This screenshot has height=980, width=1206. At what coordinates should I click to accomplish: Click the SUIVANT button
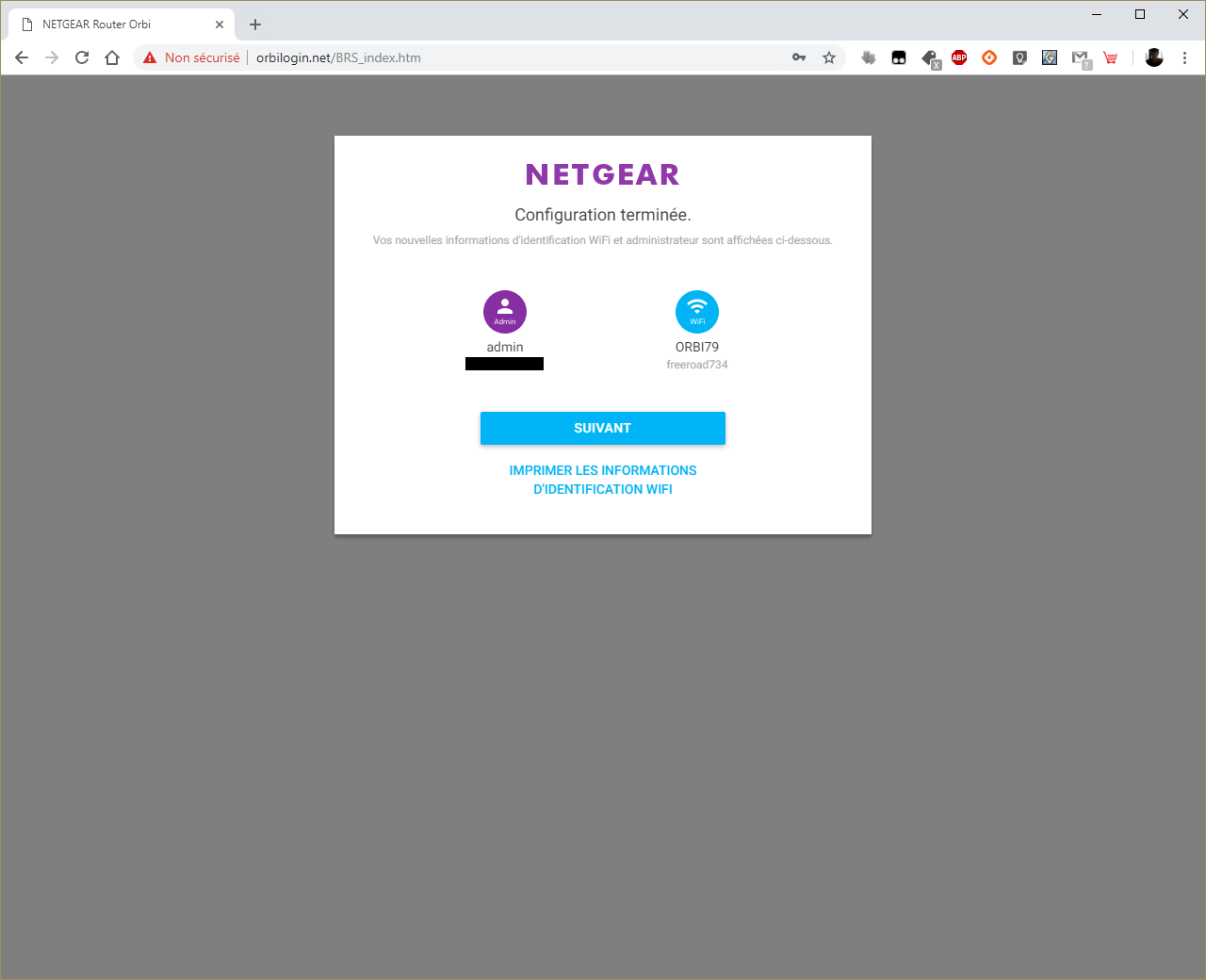603,428
